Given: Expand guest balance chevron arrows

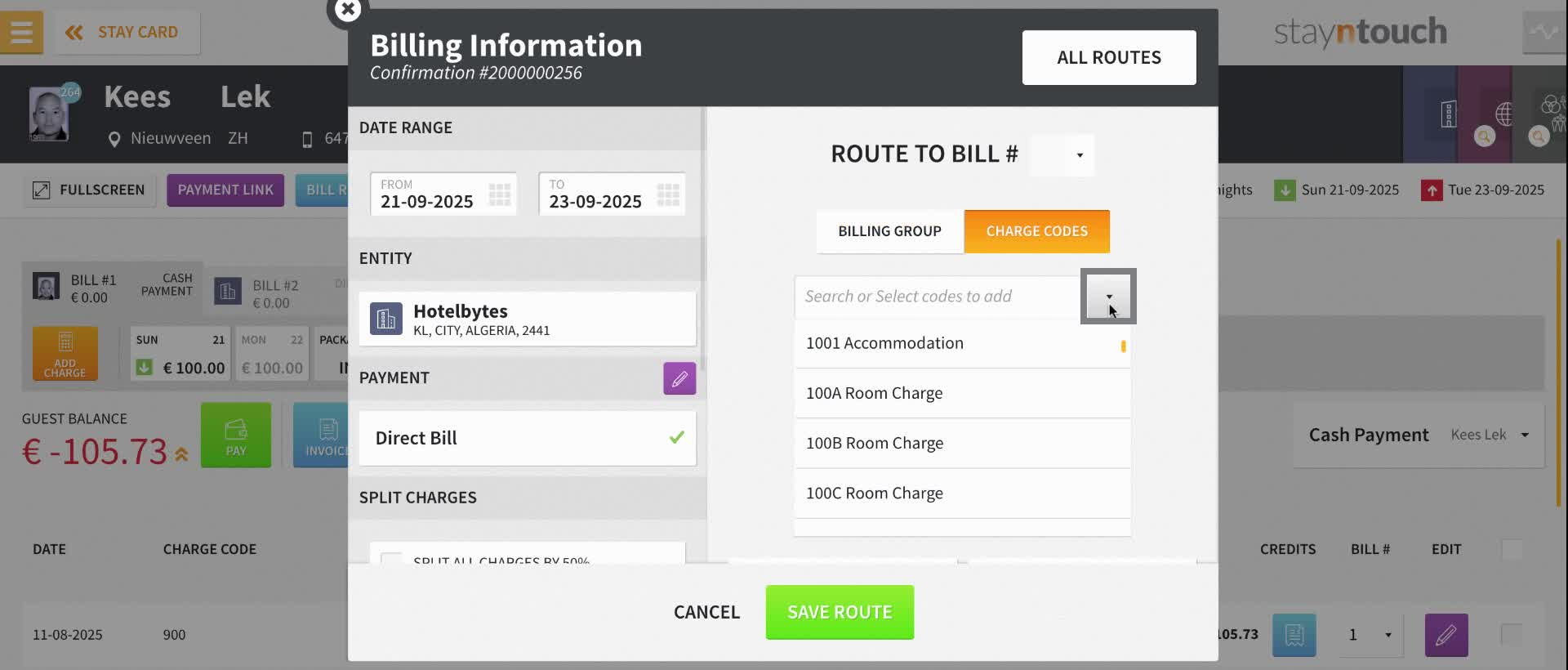Looking at the screenshot, I should pos(181,454).
